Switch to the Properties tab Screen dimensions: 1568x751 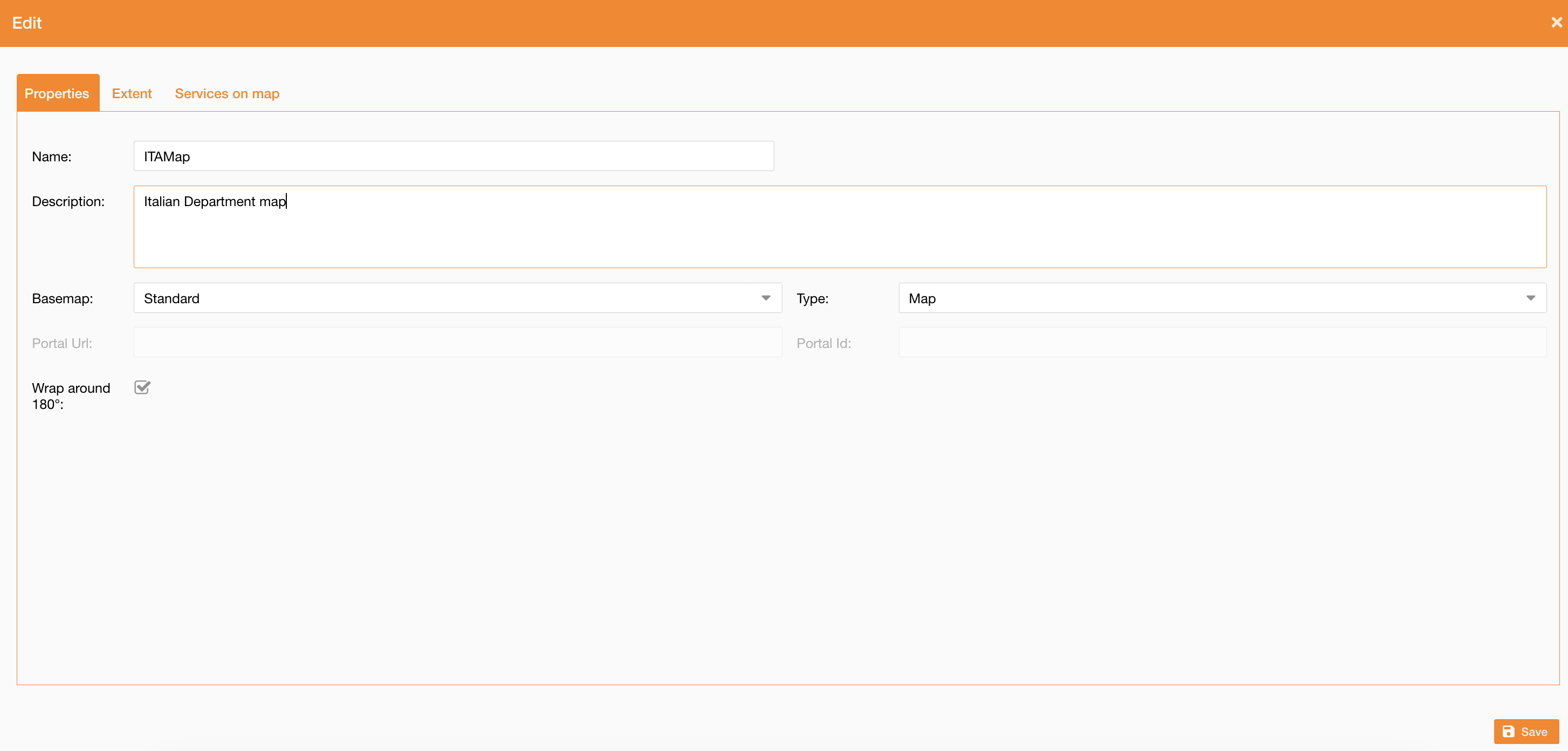coord(57,93)
